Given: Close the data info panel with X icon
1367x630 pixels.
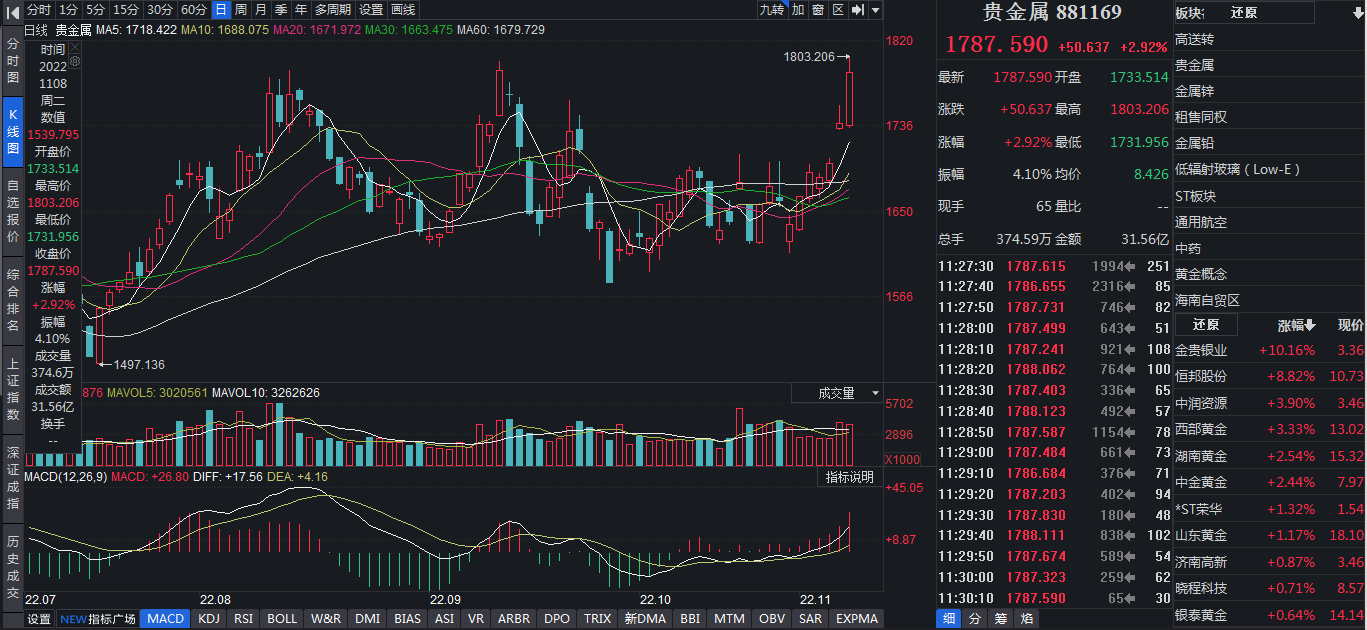Looking at the screenshot, I should coord(74,45).
